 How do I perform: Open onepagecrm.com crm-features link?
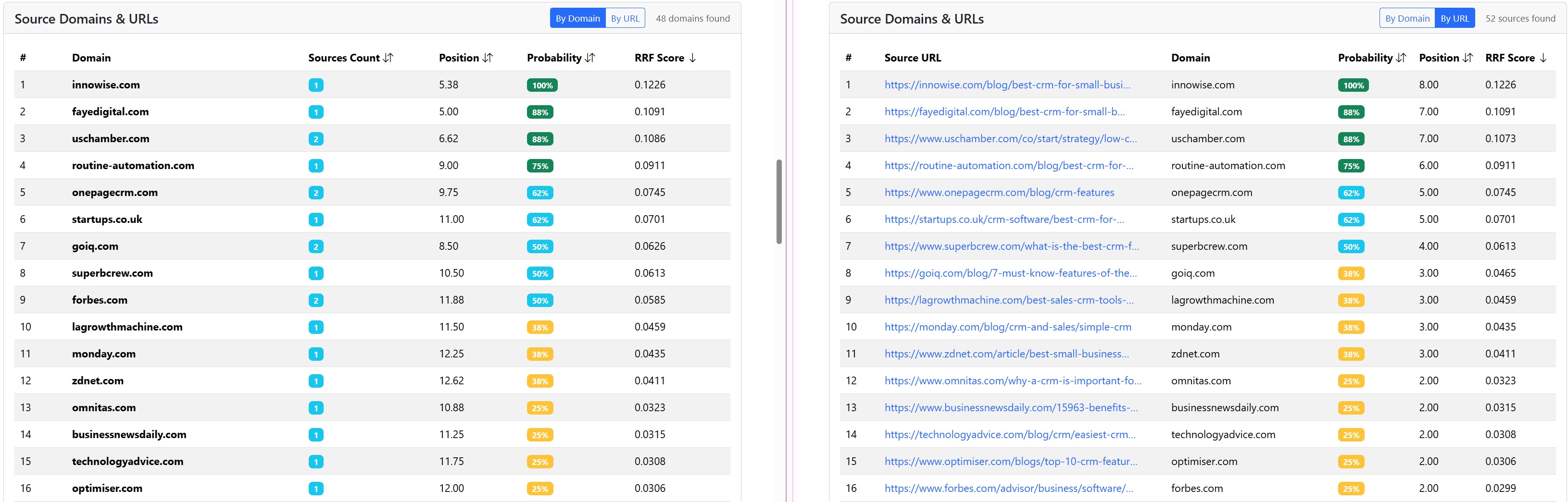tap(999, 192)
